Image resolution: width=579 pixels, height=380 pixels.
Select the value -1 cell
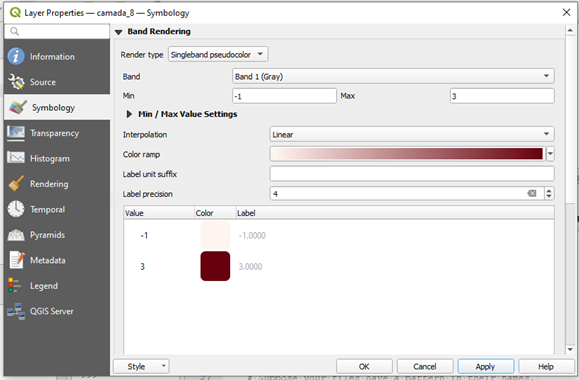point(144,236)
